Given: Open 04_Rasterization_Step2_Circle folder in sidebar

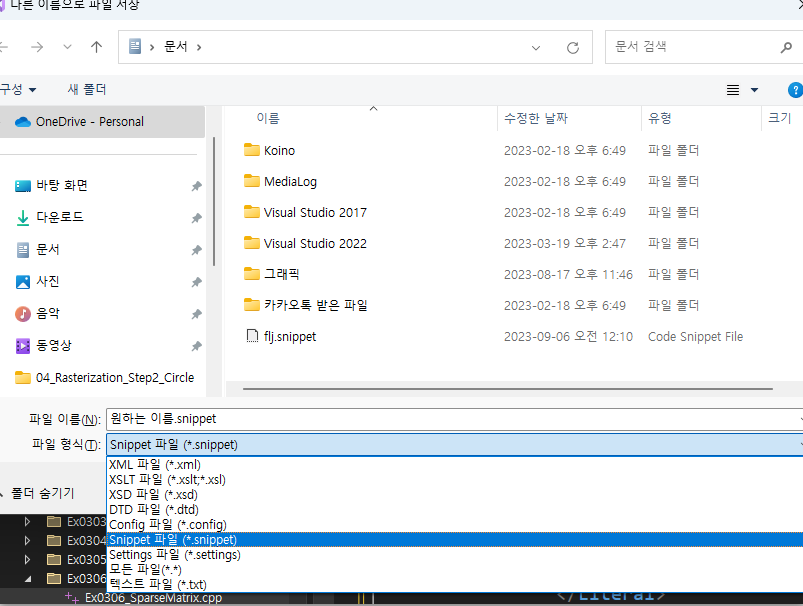Looking at the screenshot, I should [115, 378].
